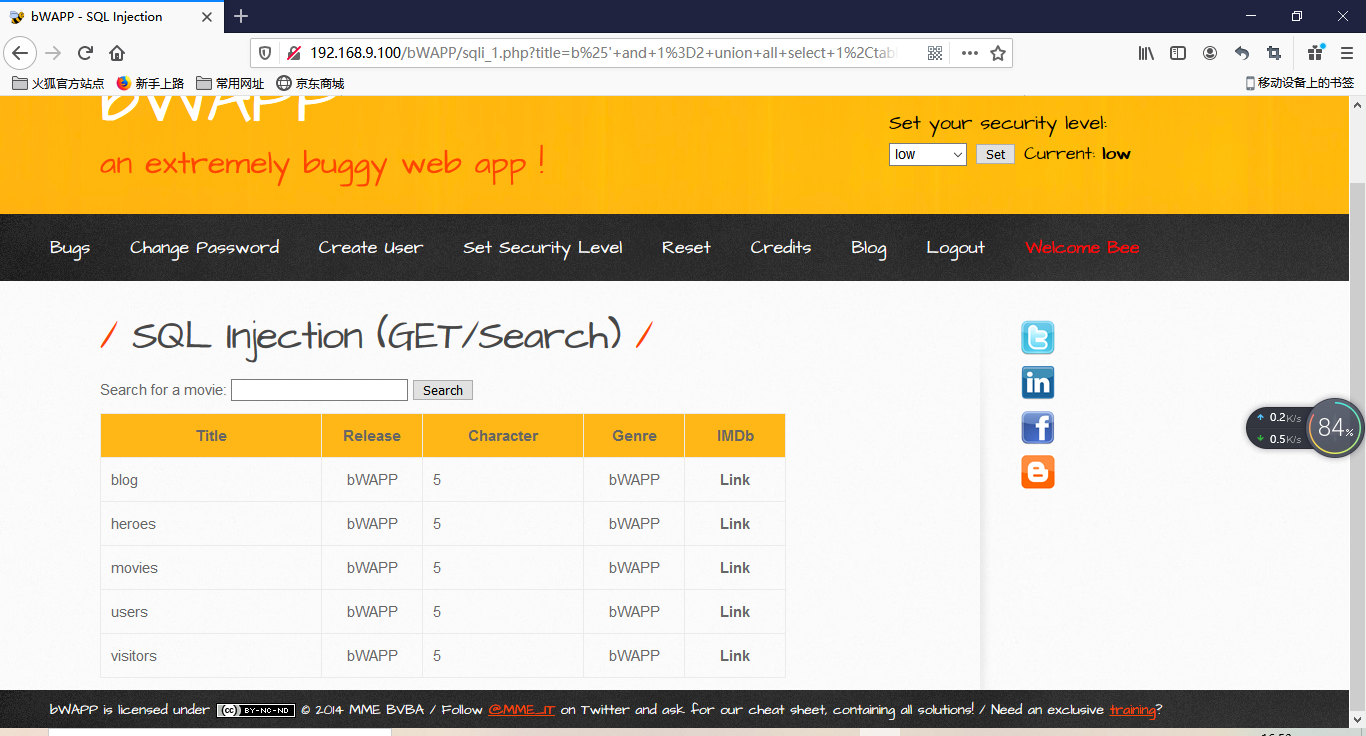Open the Facebook social icon

click(x=1037, y=427)
